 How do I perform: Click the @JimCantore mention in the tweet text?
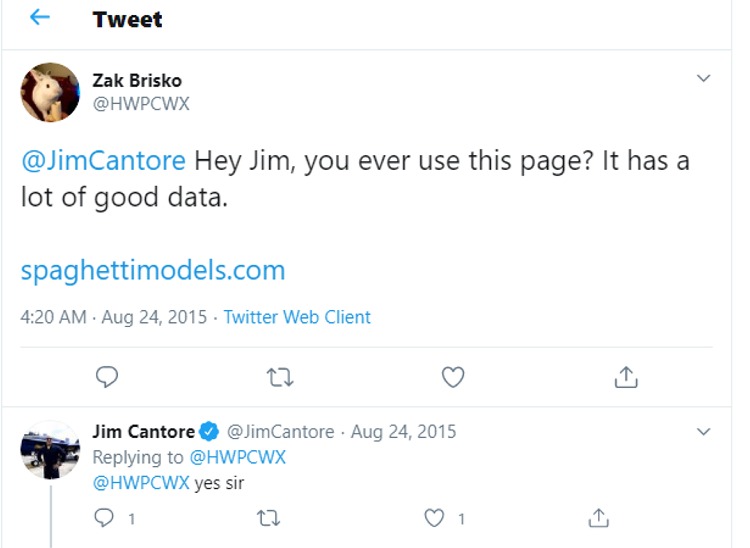point(103,160)
